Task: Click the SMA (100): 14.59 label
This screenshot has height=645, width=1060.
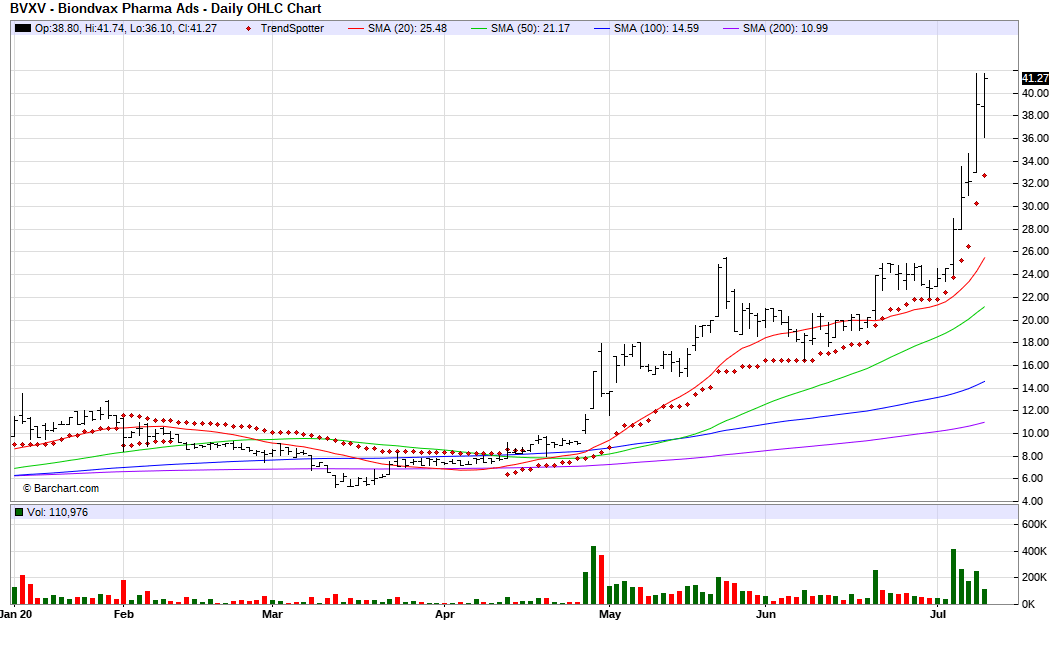Action: tap(656, 28)
